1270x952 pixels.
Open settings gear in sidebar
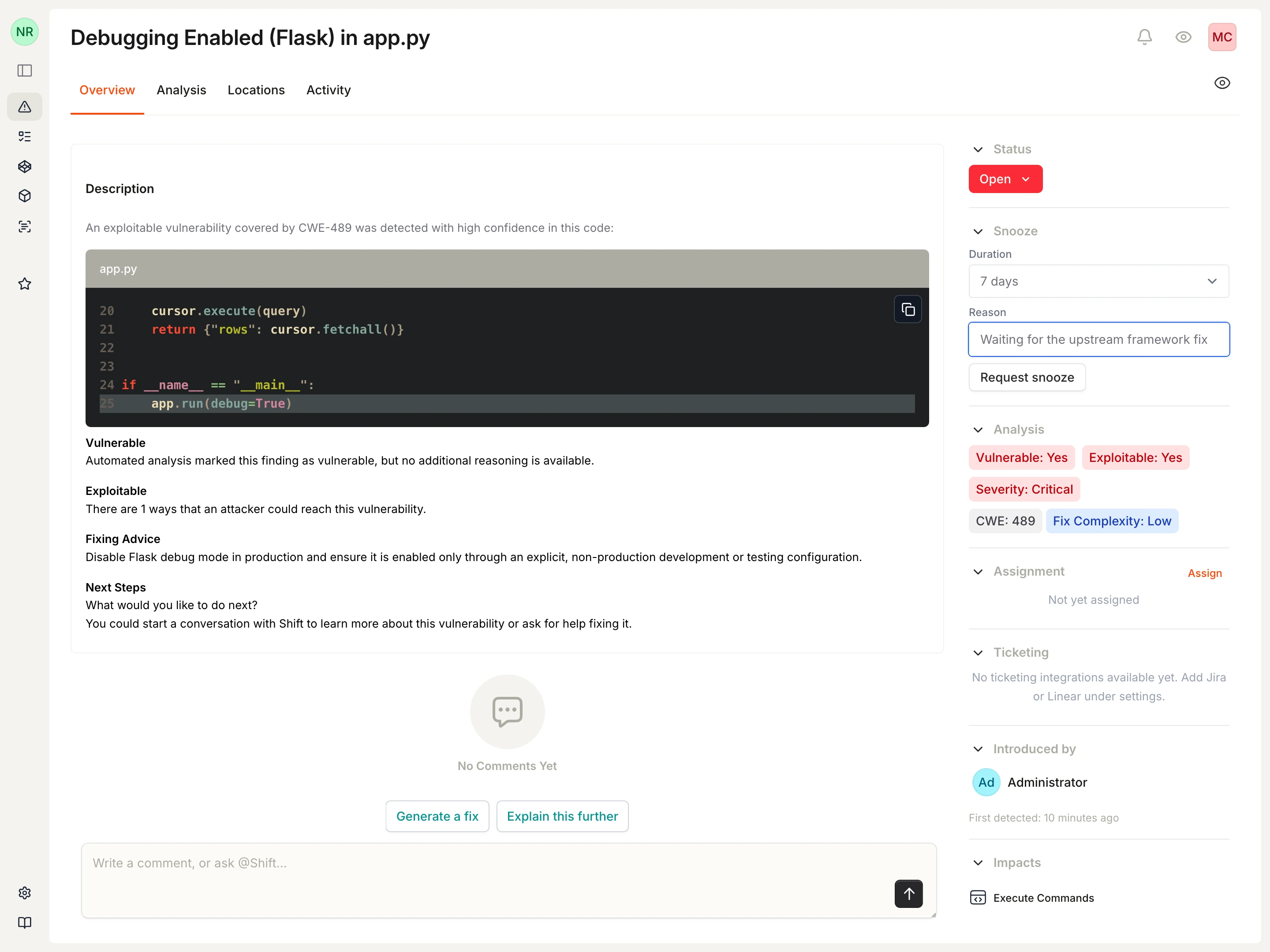coord(25,892)
